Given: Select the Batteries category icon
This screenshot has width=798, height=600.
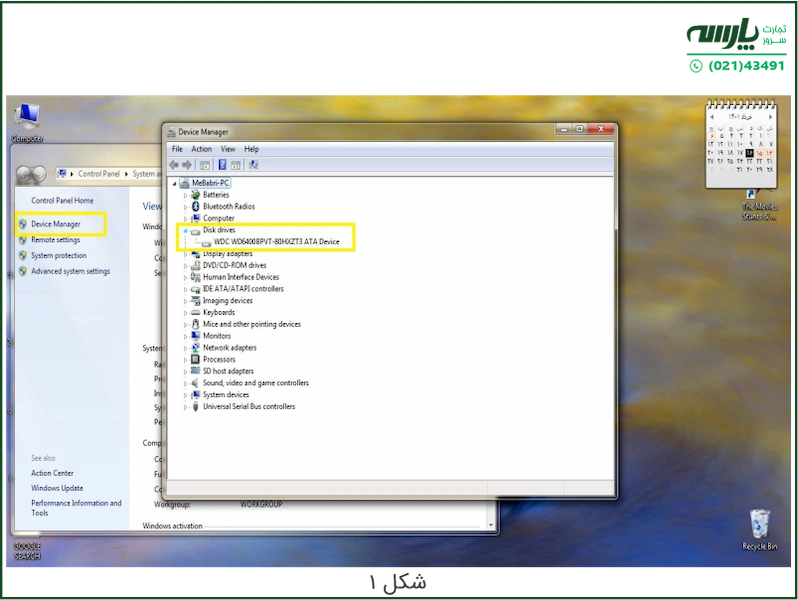Looking at the screenshot, I should 195,195.
